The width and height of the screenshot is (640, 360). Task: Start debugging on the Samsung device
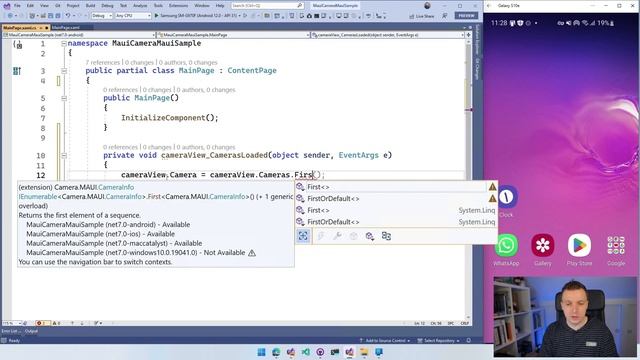pos(197,16)
